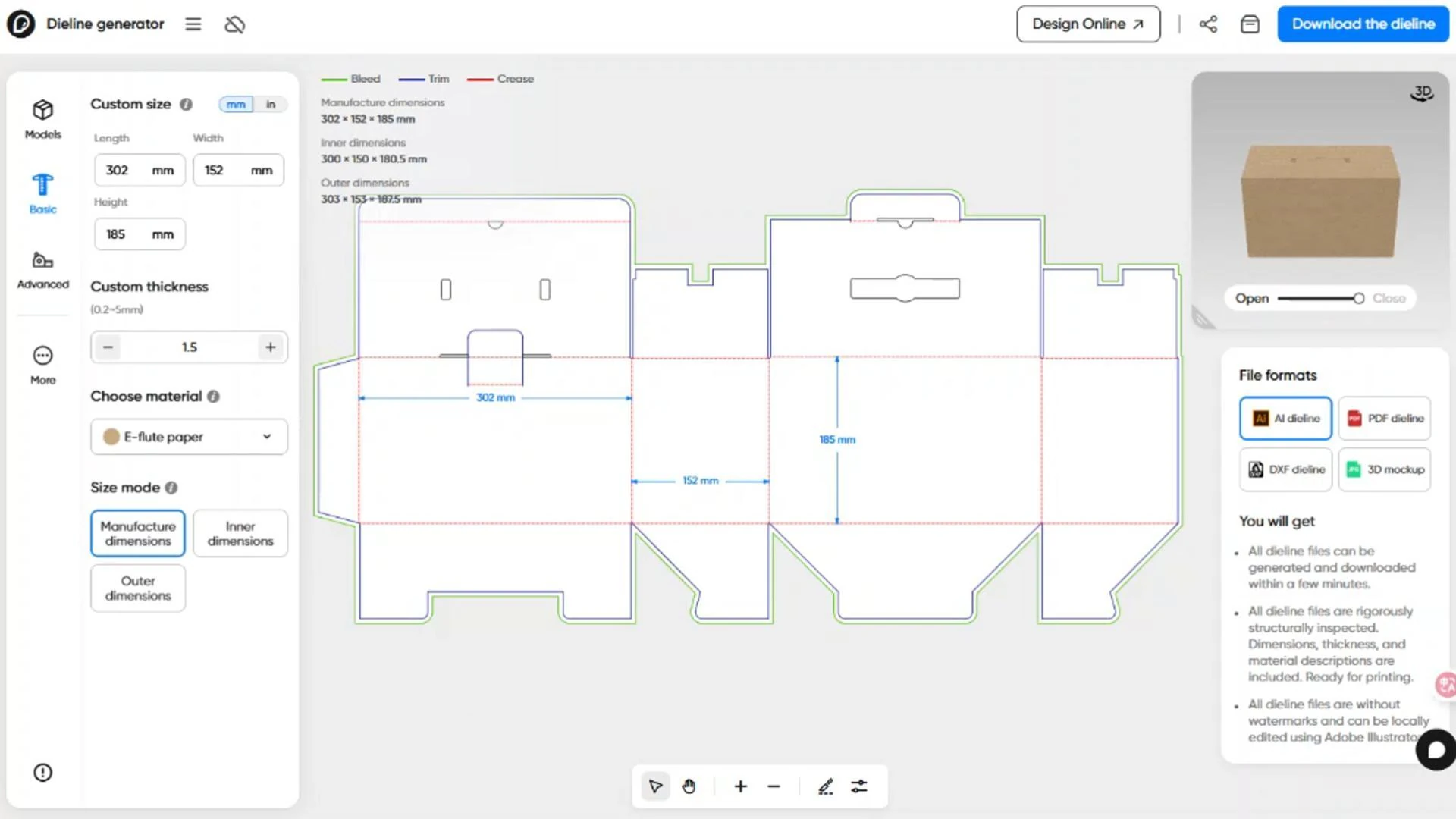This screenshot has width=1456, height=819.
Task: Open the chat support bubble
Action: pos(1436,750)
